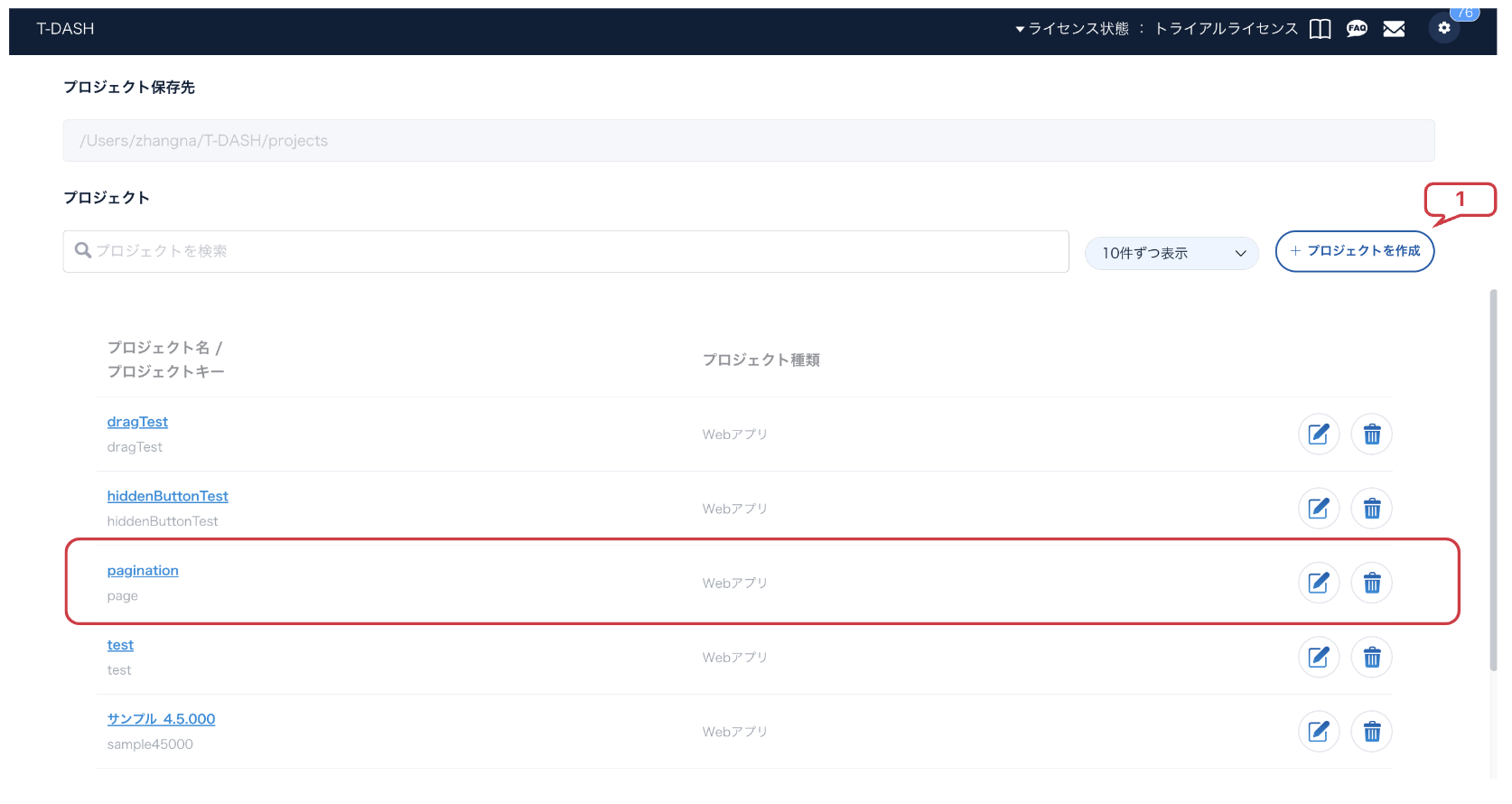
Task: Open the サンプル 4.5.000 project link
Action: [x=161, y=719]
